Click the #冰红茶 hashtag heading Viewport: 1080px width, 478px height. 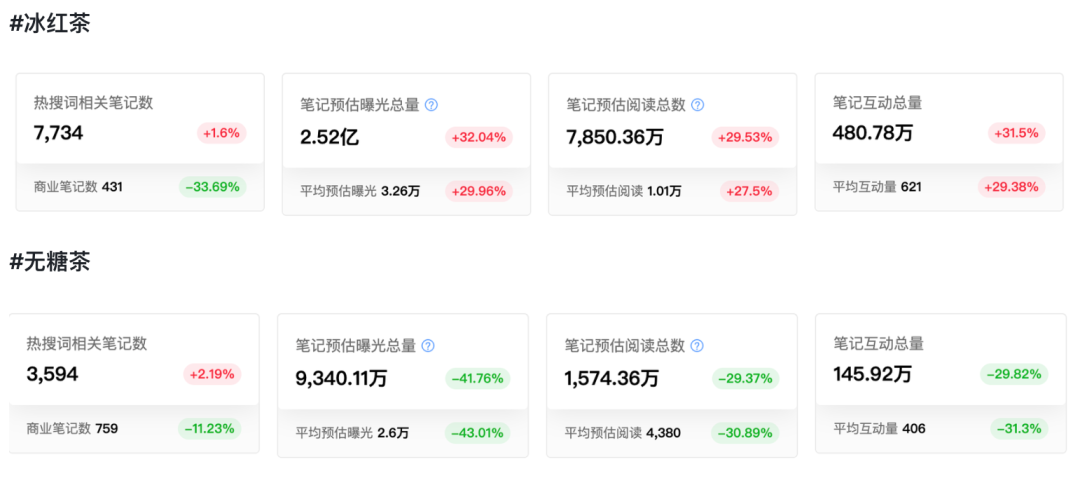point(50,24)
